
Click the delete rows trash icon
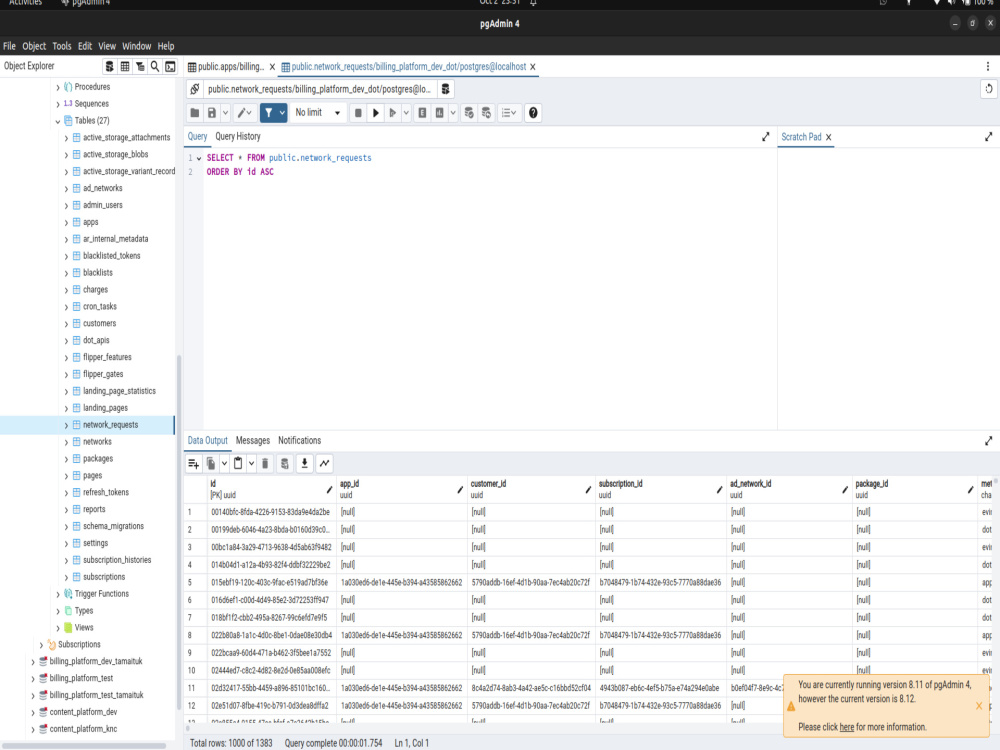[265, 464]
